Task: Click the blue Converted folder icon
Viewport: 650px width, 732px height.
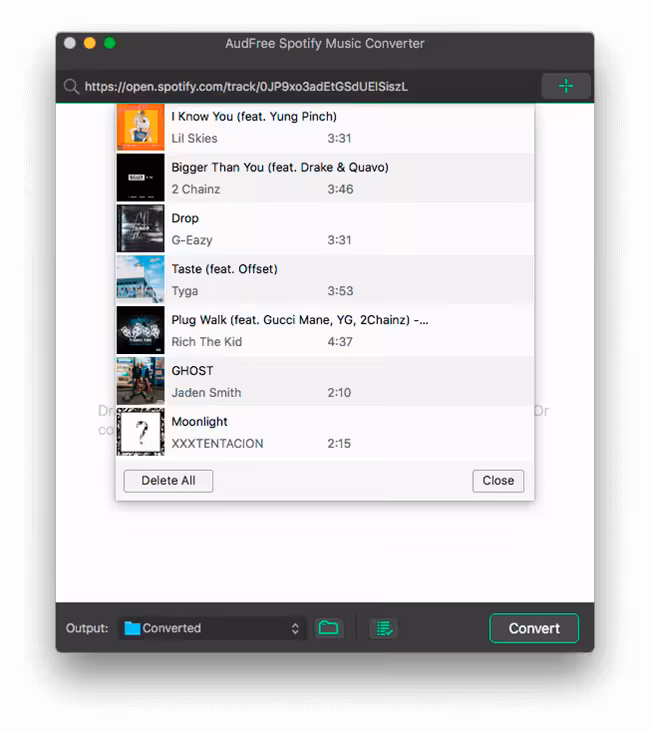Action: pyautogui.click(x=132, y=628)
